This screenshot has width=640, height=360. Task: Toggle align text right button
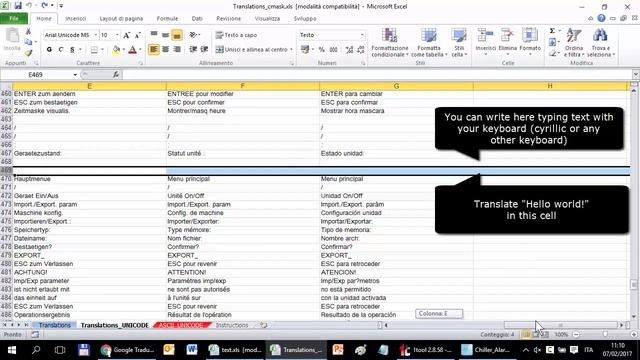coord(177,49)
